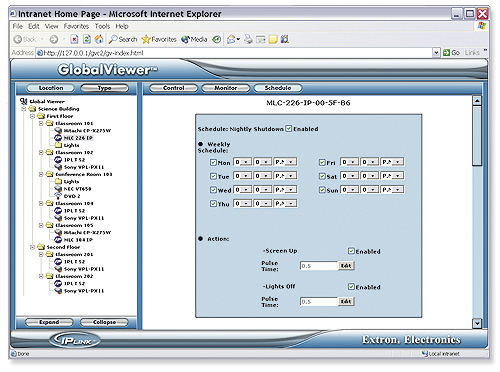Open the address bar dropdown arrow
The width and height of the screenshot is (500, 372).
point(436,53)
